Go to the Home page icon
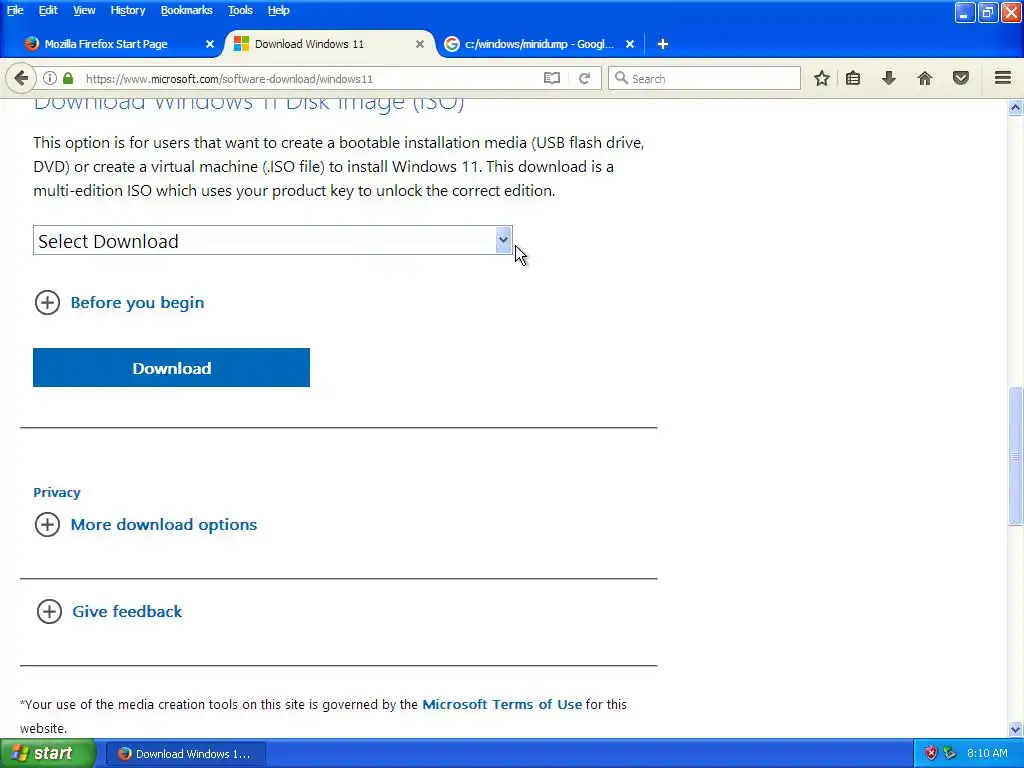Image resolution: width=1024 pixels, height=768 pixels. pos(925,78)
